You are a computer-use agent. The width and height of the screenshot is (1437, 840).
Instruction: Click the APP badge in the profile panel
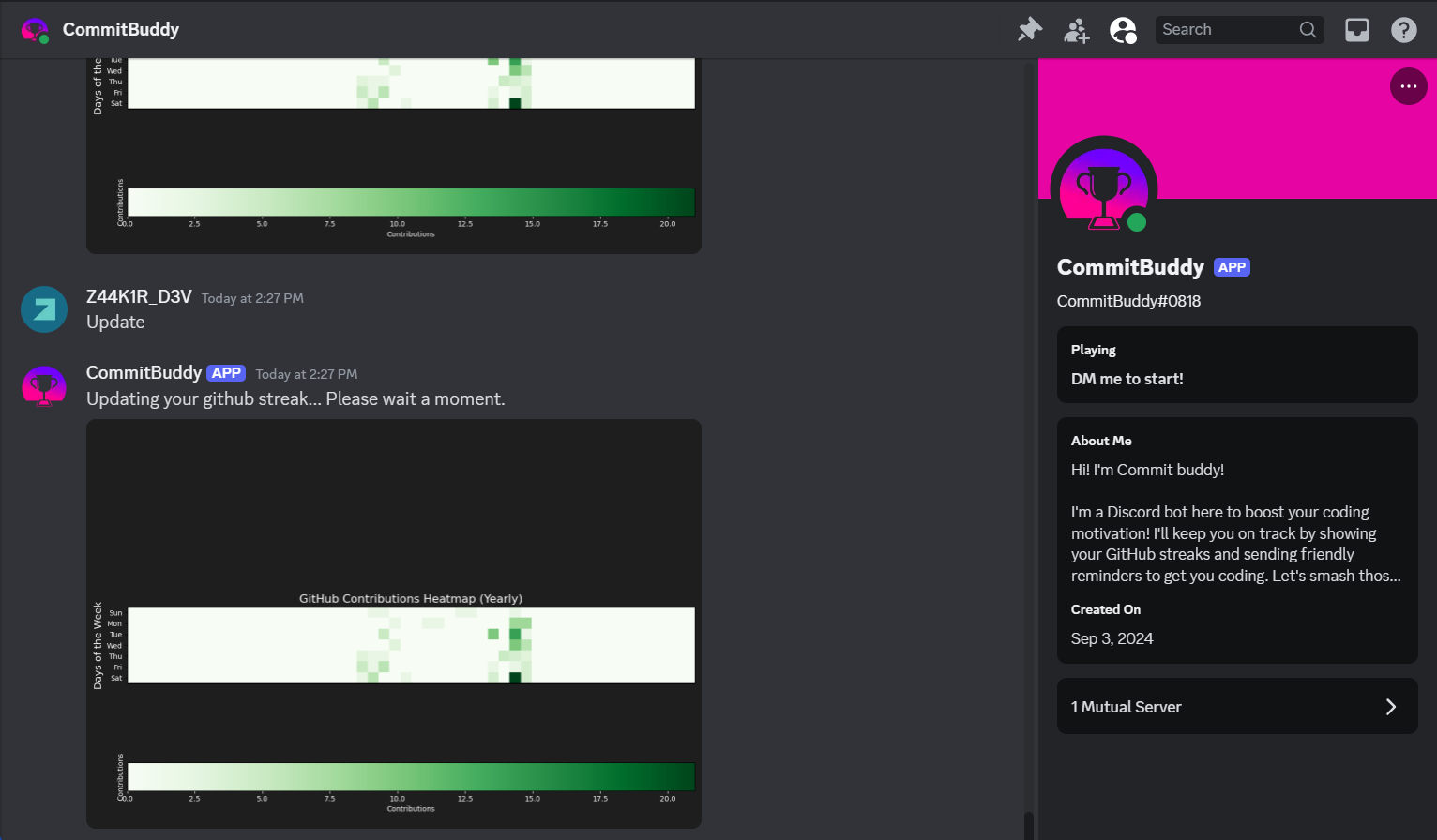[1232, 267]
